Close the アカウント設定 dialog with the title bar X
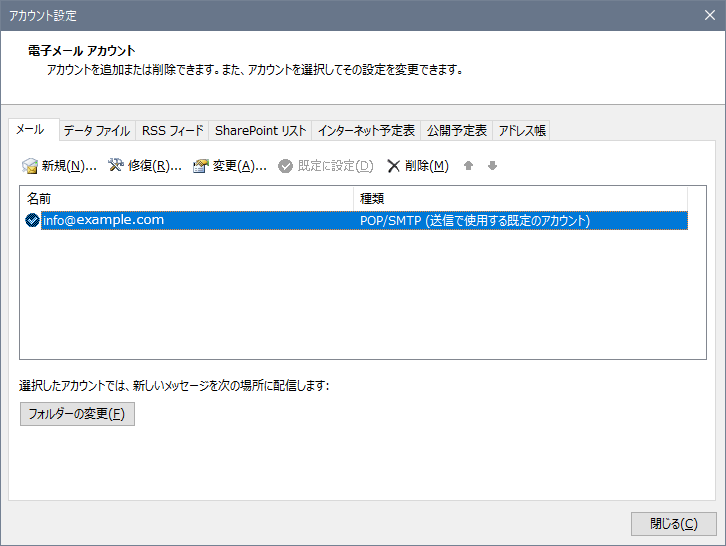Viewport: 726px width, 546px height. pyautogui.click(x=708, y=15)
